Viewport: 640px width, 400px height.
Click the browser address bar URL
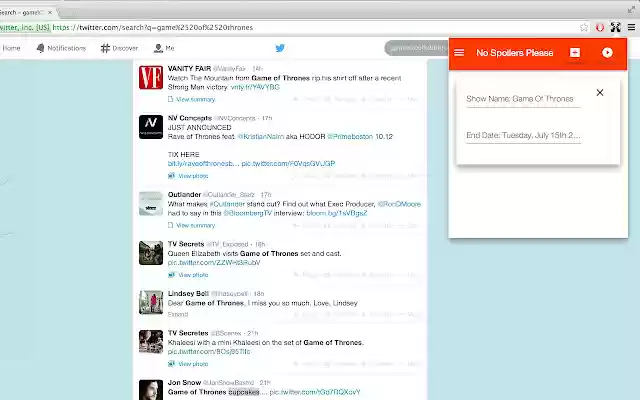click(153, 27)
